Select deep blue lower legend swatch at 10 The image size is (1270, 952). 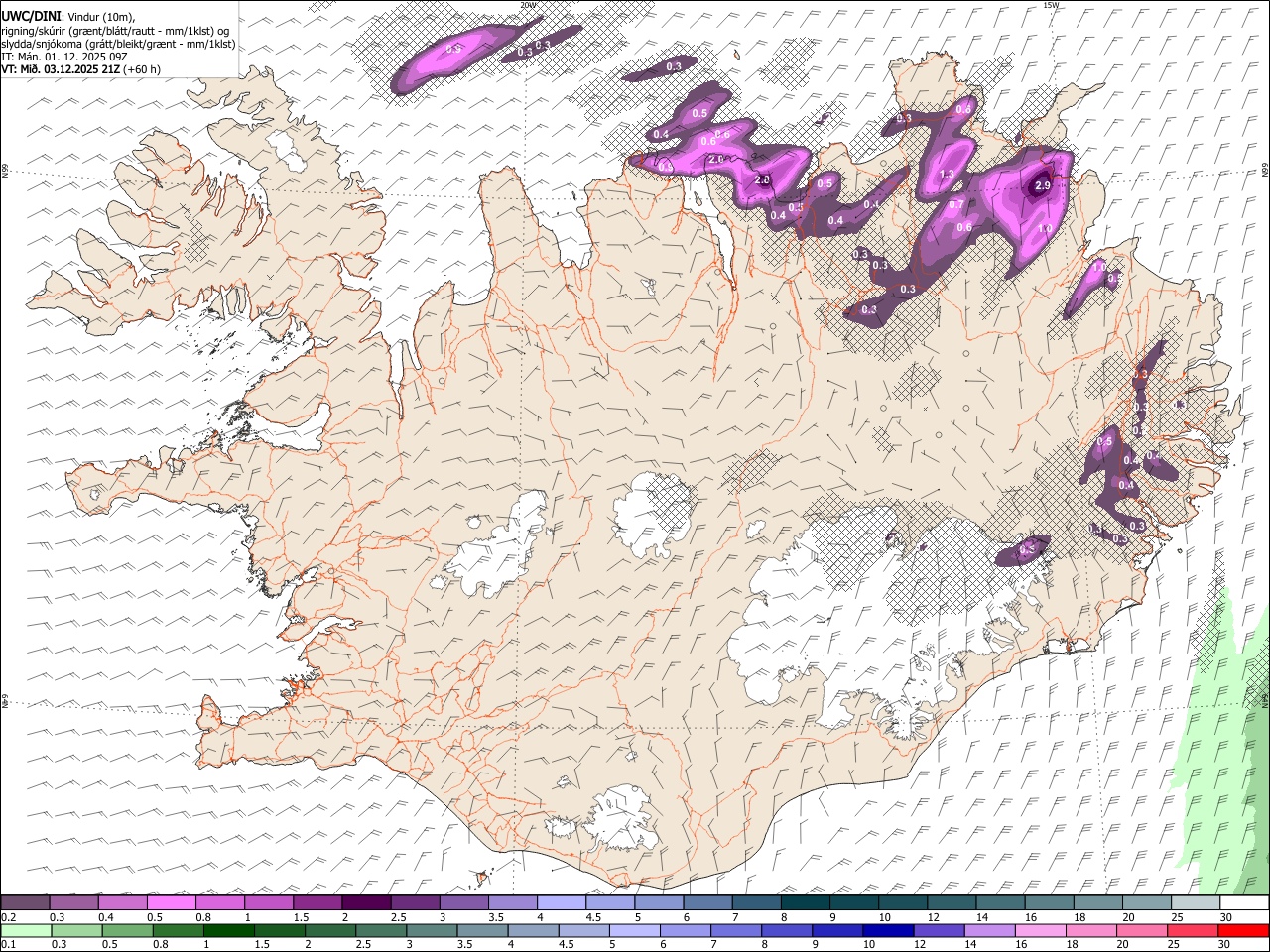[887, 931]
